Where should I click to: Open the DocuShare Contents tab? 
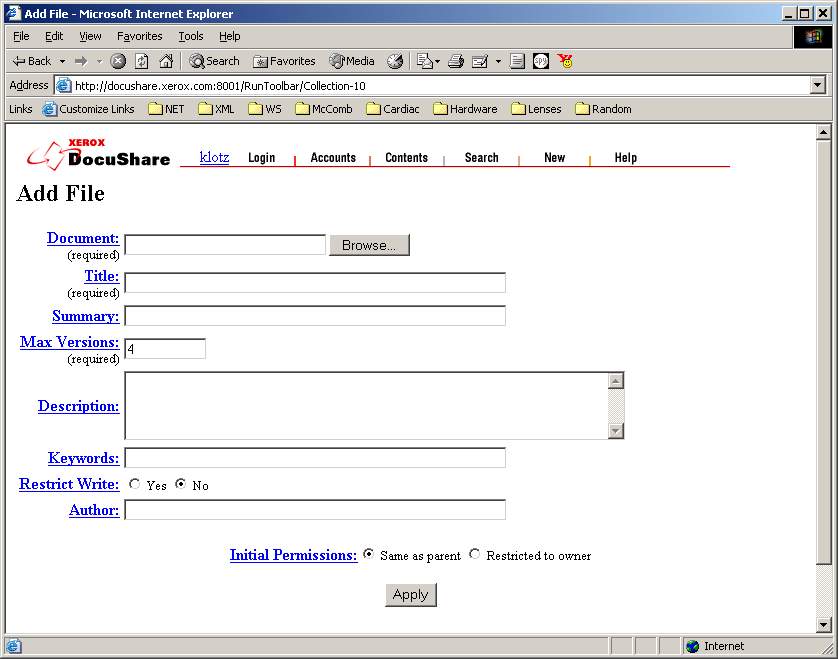[406, 158]
